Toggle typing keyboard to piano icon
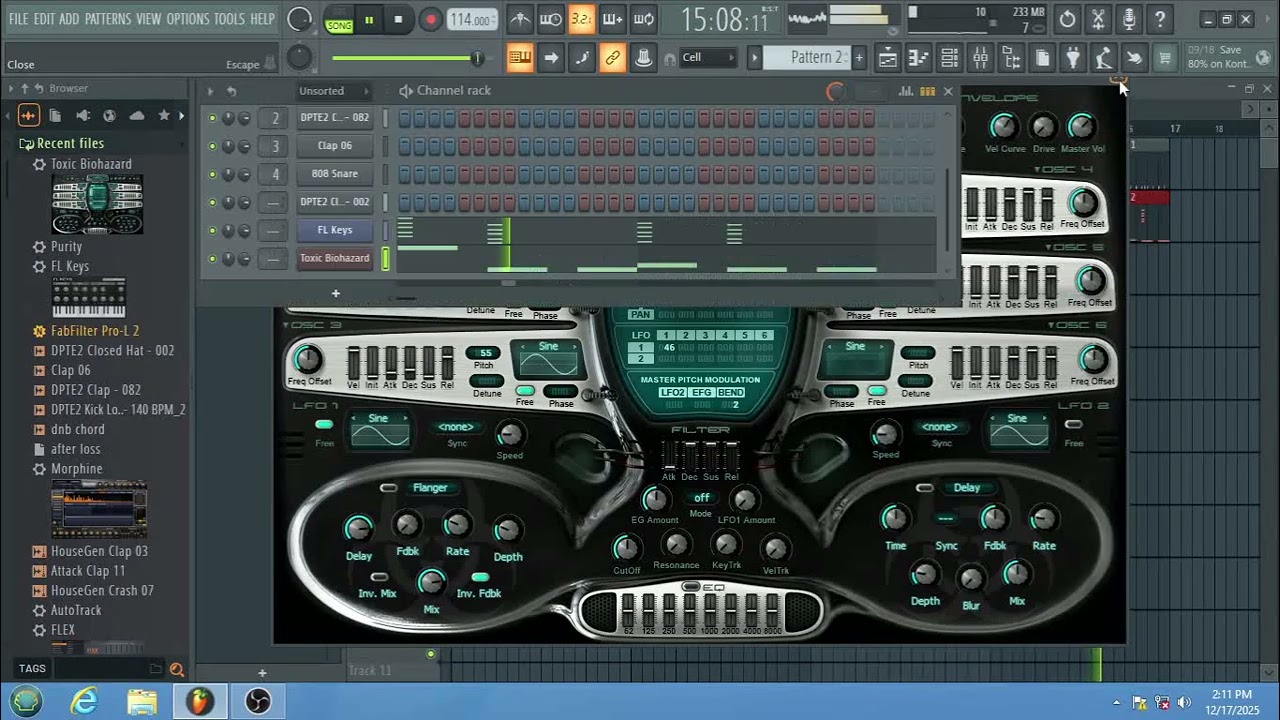This screenshot has height=720, width=1280. click(x=520, y=58)
